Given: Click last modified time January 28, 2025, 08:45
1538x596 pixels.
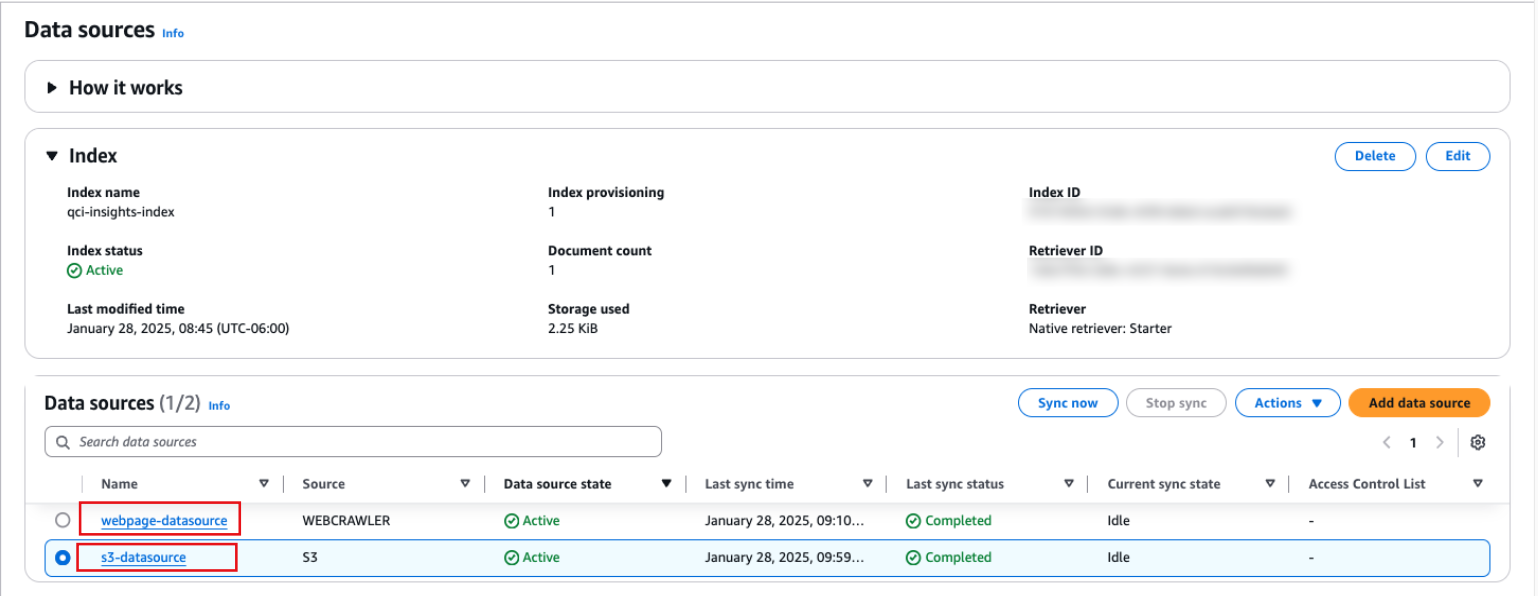Looking at the screenshot, I should [178, 328].
